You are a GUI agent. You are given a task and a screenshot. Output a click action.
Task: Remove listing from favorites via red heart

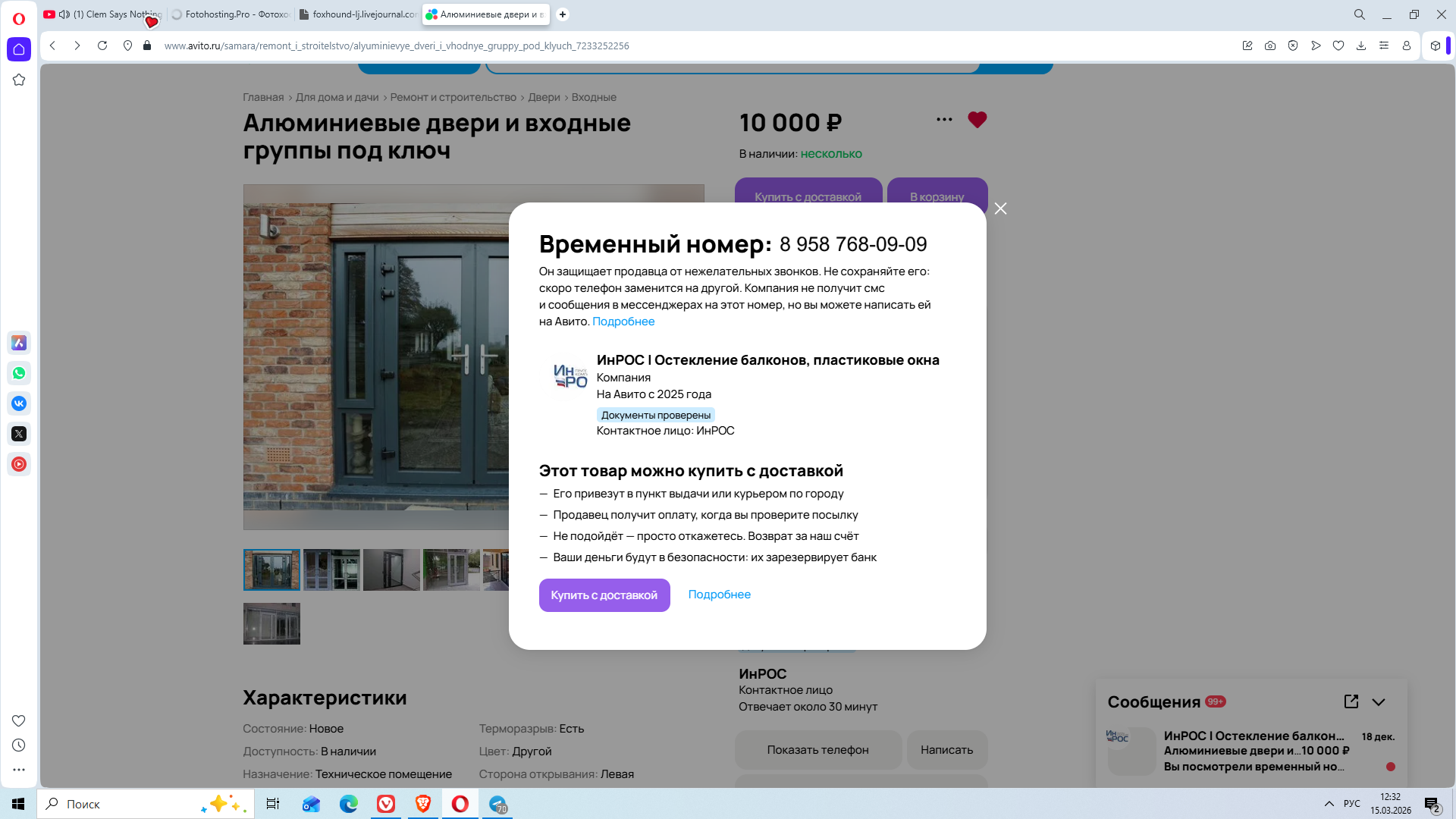coord(977,120)
